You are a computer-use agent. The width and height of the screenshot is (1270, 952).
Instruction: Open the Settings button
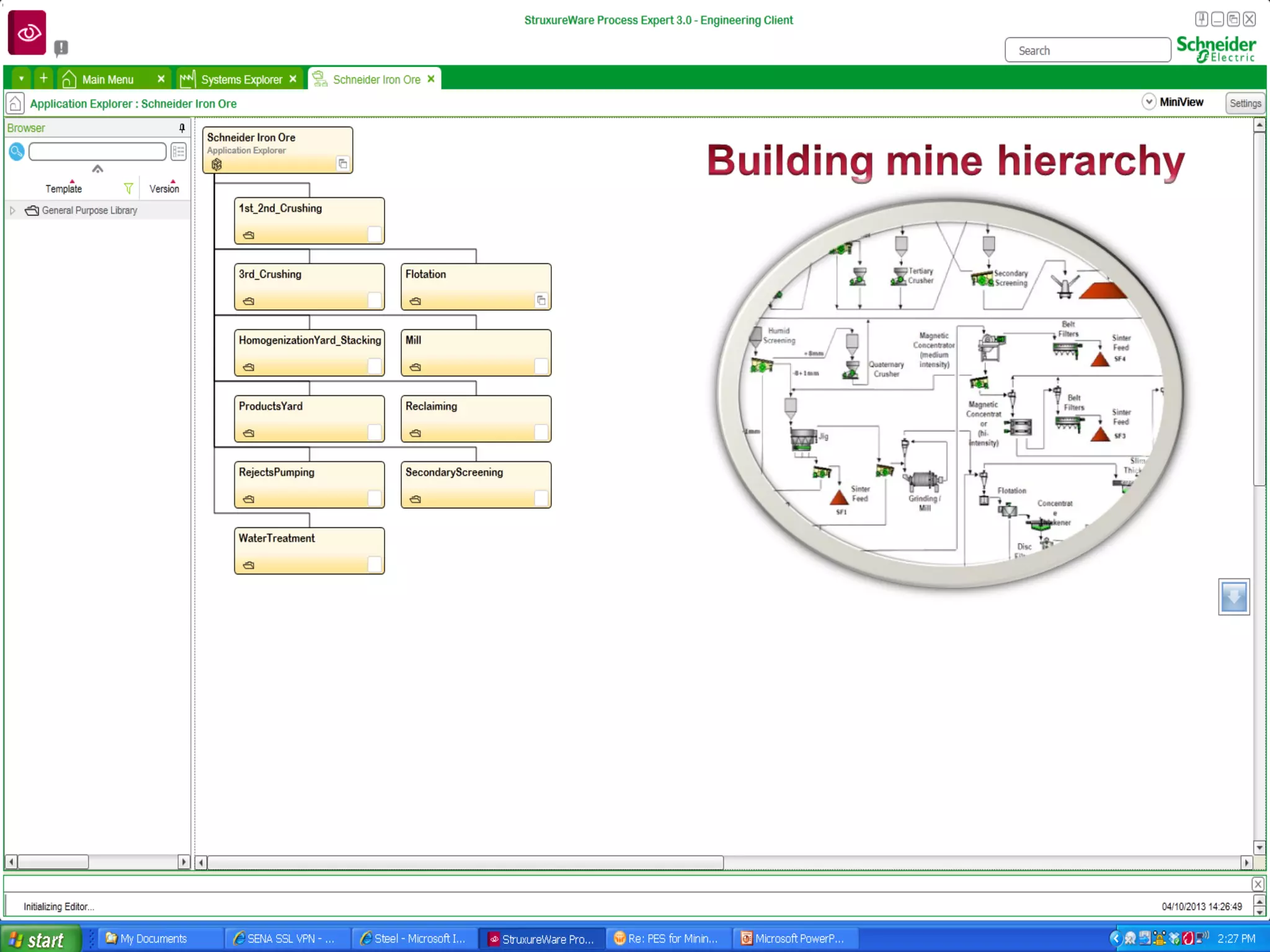click(x=1245, y=104)
